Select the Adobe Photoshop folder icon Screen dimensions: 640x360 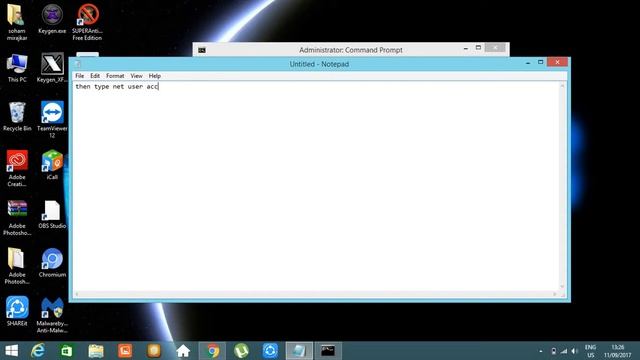click(17, 266)
